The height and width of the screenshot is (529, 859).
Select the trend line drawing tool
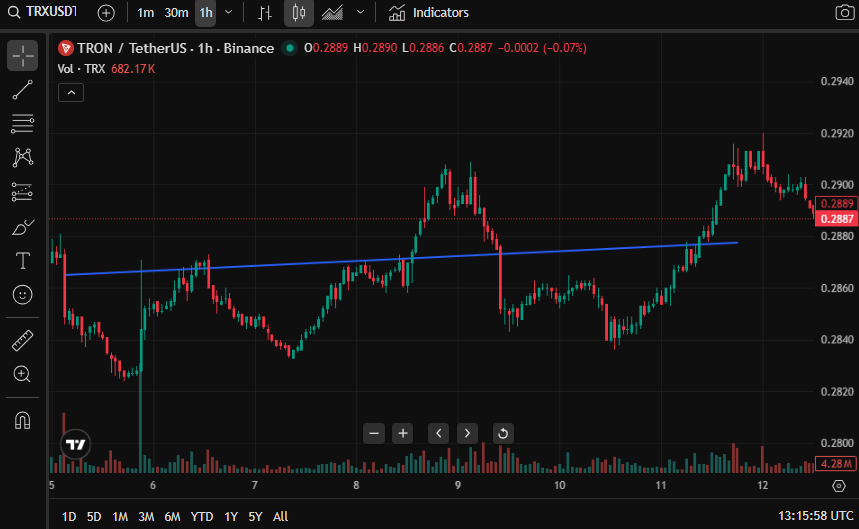22,90
